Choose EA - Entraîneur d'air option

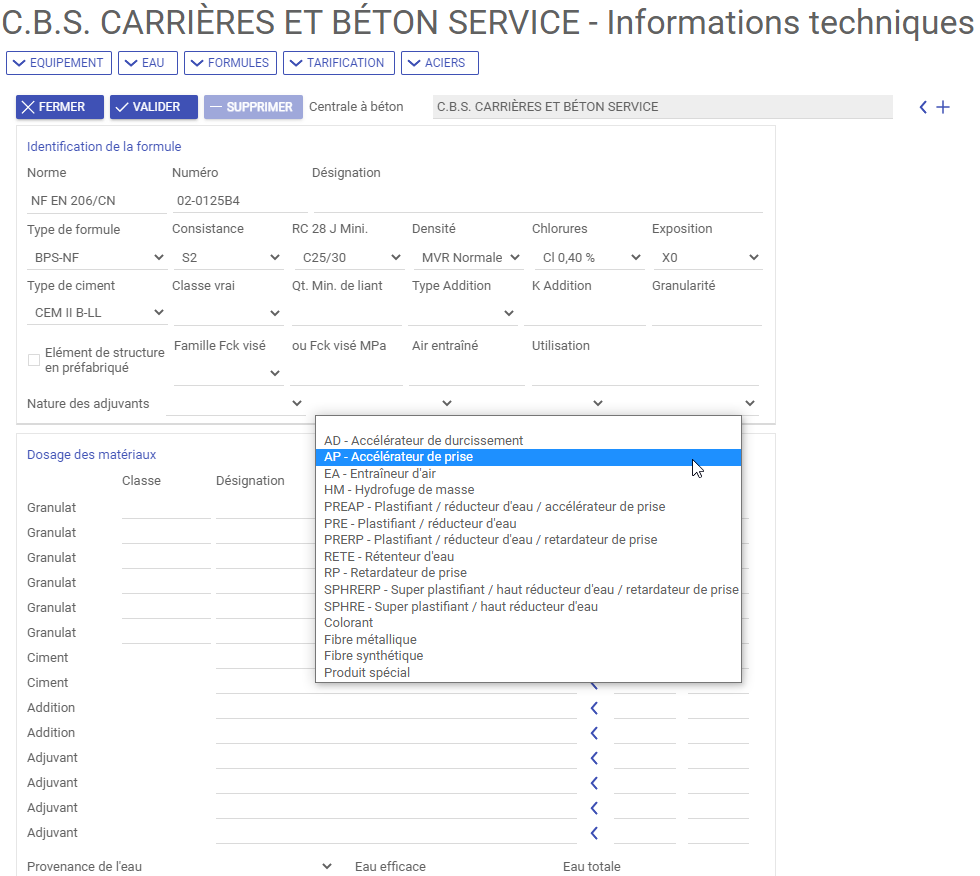click(528, 474)
